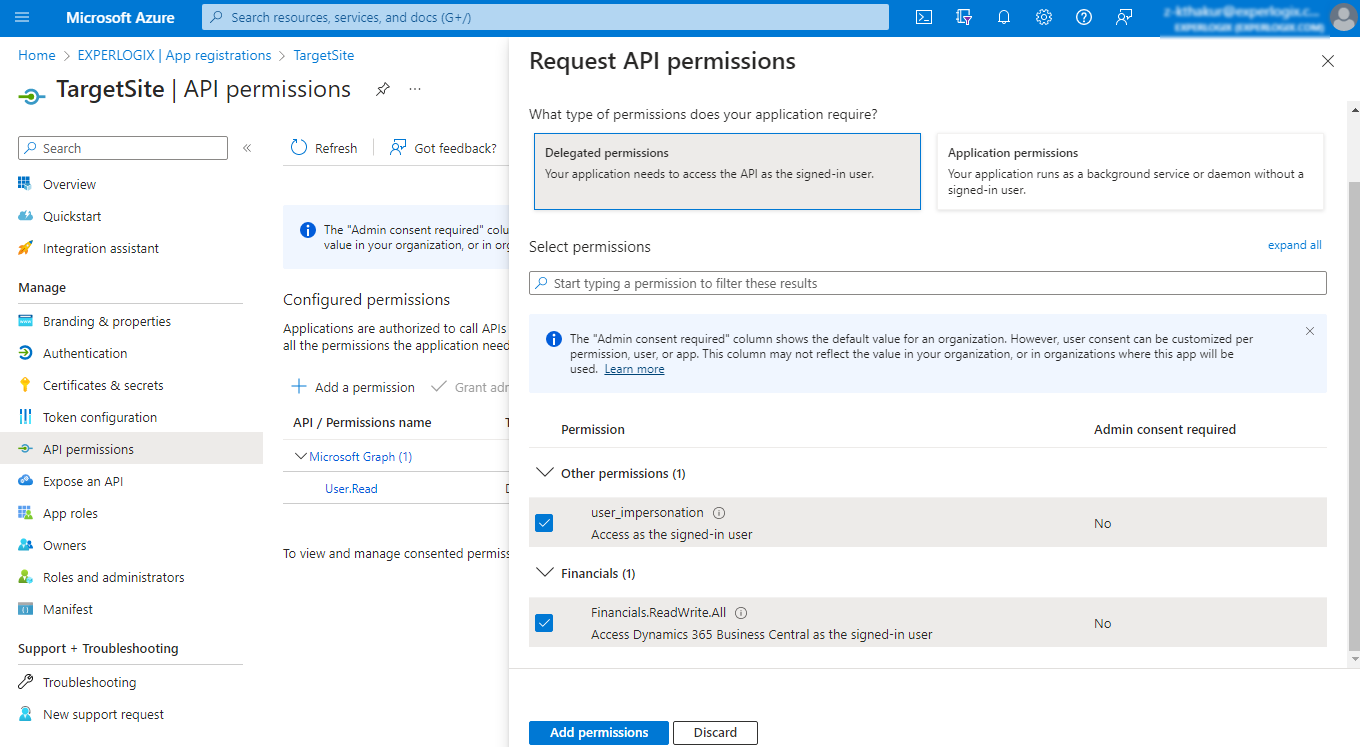This screenshot has height=747, width=1360.
Task: Pin TargetSite API permissions page
Action: (382, 89)
